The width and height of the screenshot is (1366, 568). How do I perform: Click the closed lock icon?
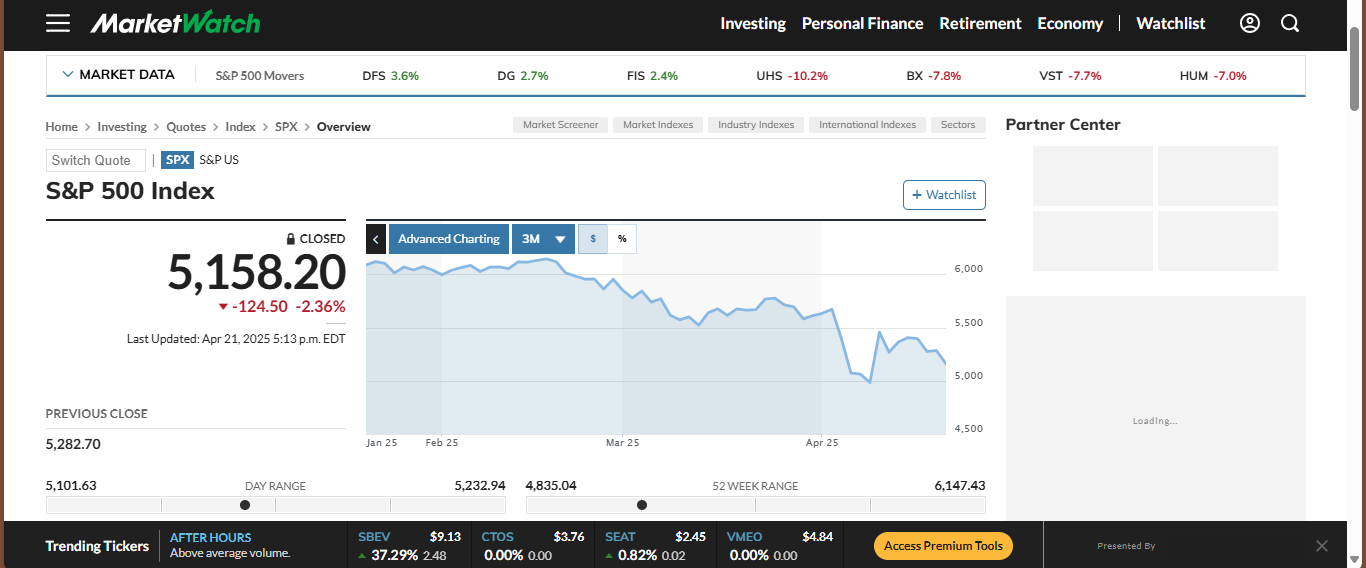[291, 239]
